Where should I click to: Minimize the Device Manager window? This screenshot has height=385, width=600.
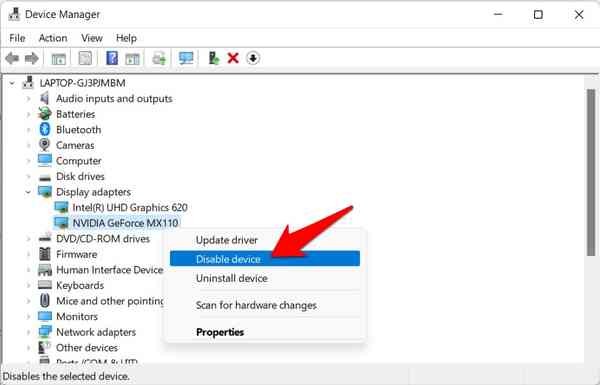[498, 15]
